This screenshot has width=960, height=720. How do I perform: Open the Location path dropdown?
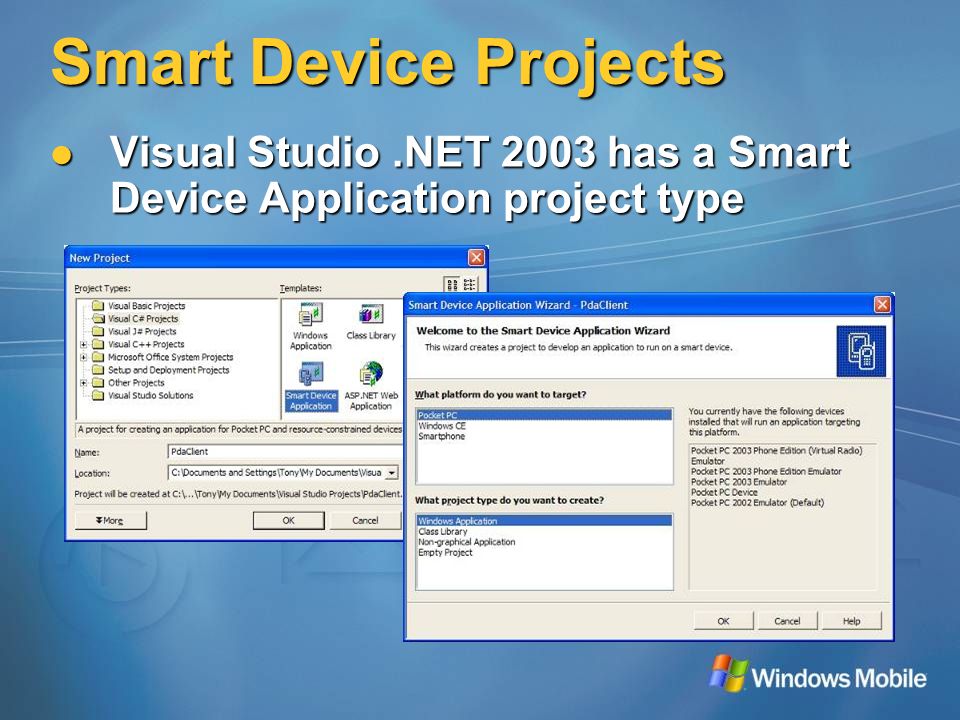coord(392,473)
